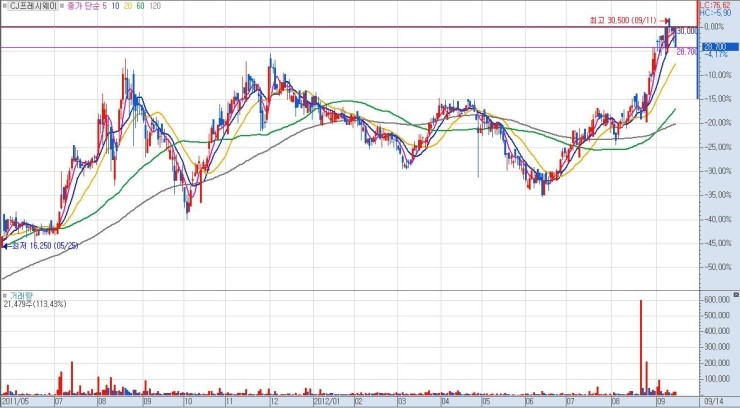Select the tallest red volume bar

coord(640,345)
